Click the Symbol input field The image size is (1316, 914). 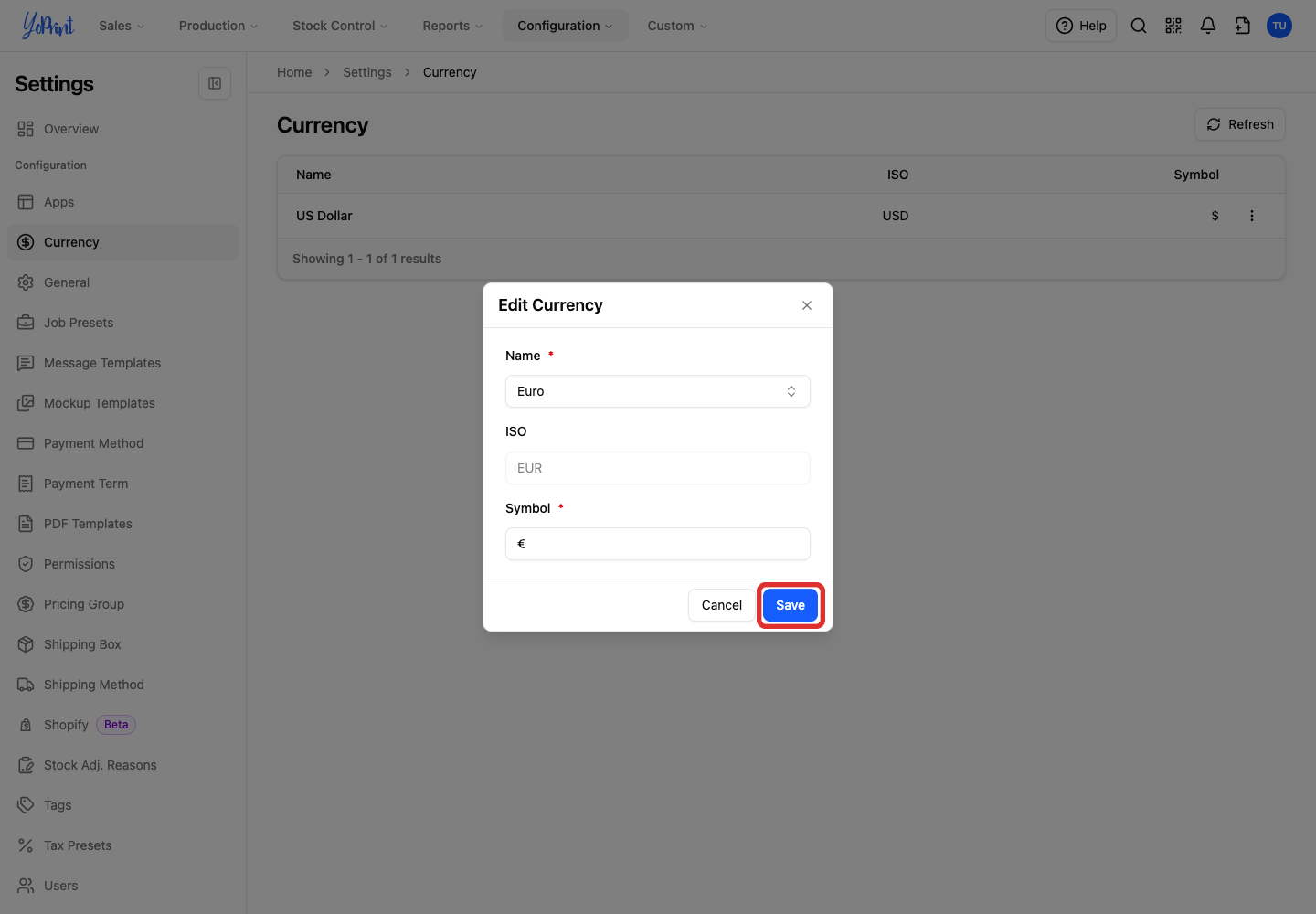[658, 544]
